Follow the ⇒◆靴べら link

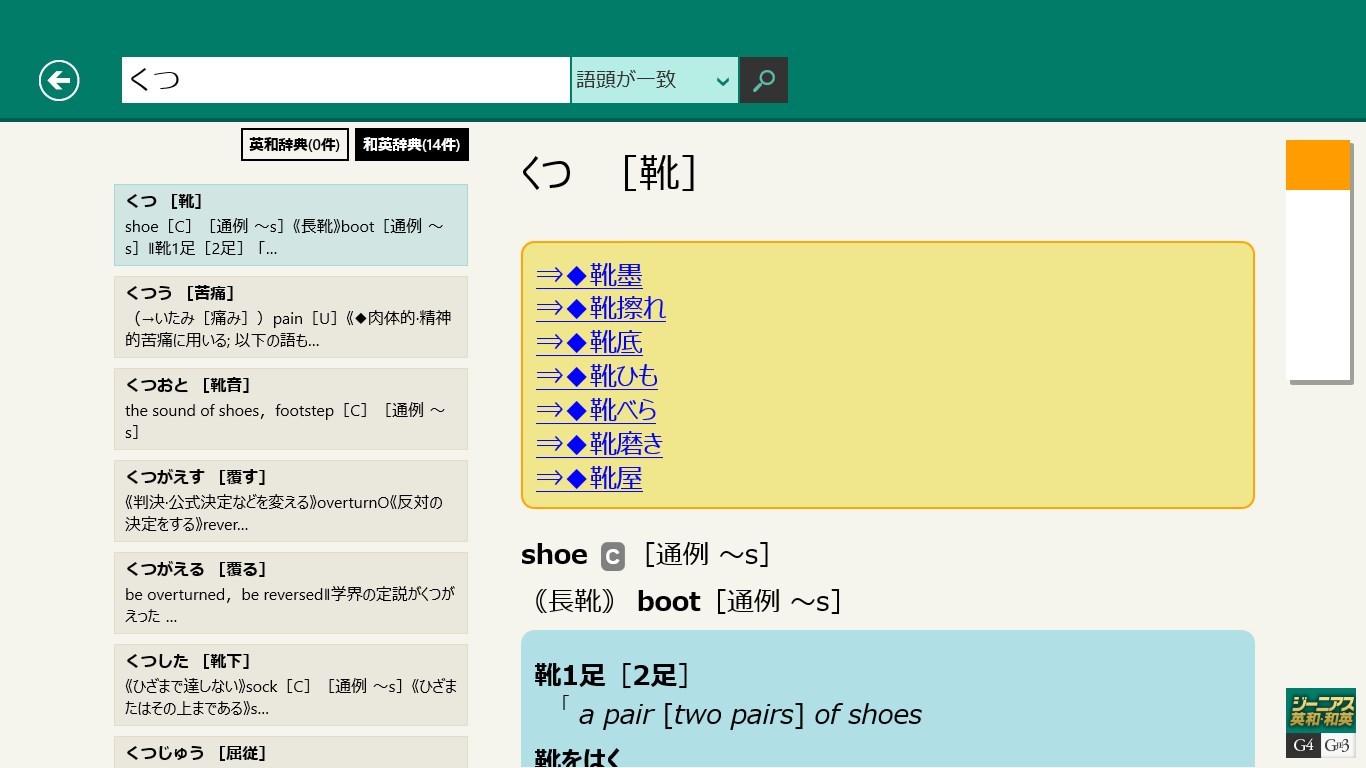[x=597, y=410]
